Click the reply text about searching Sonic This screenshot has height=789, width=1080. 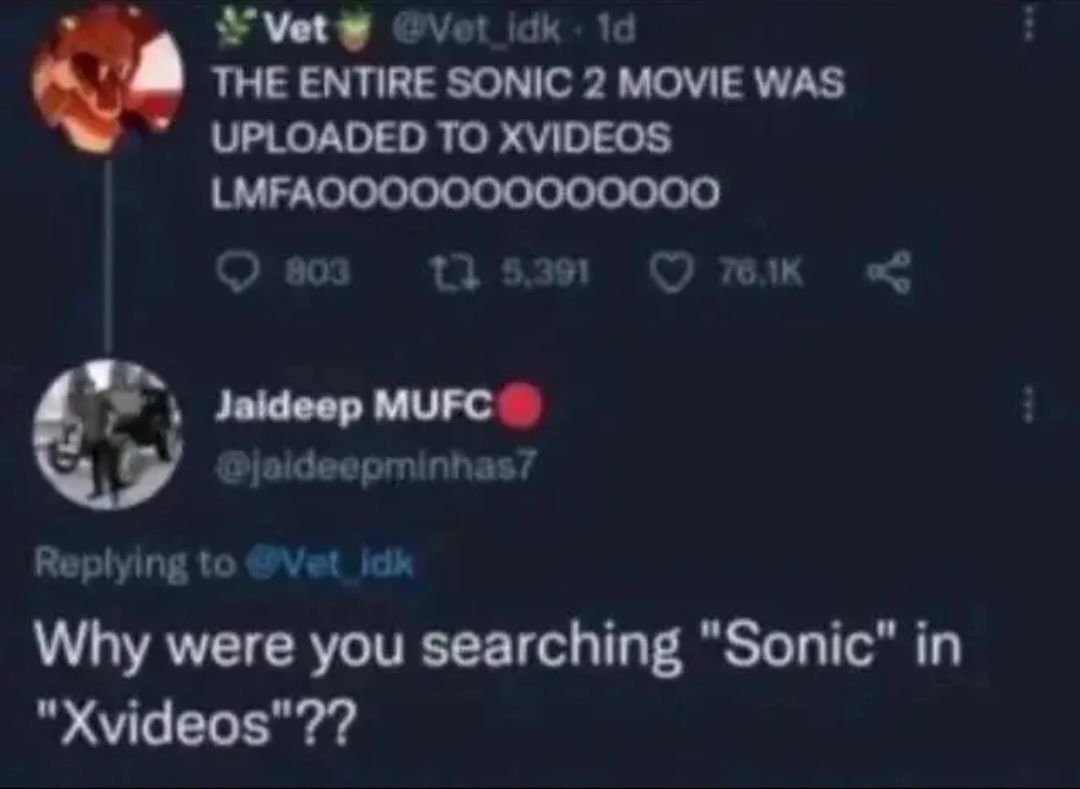click(x=497, y=684)
